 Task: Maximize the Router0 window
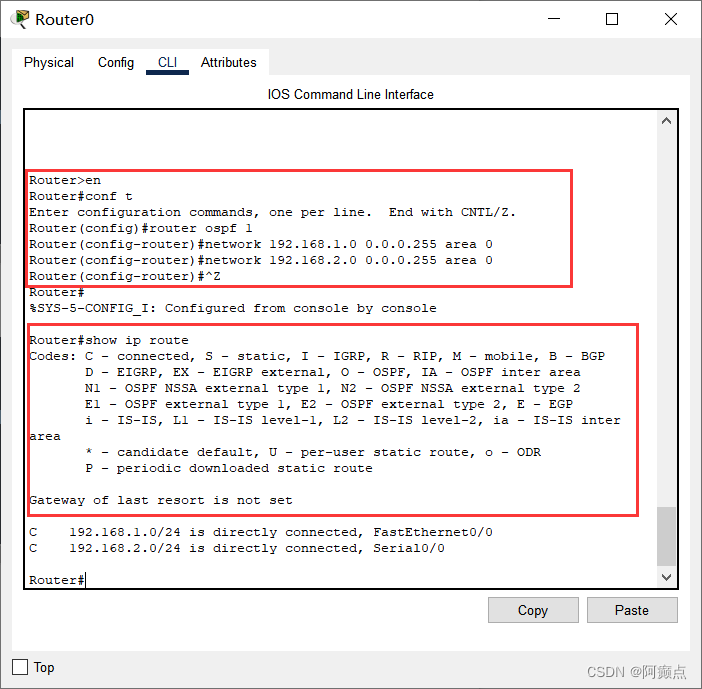pos(612,19)
